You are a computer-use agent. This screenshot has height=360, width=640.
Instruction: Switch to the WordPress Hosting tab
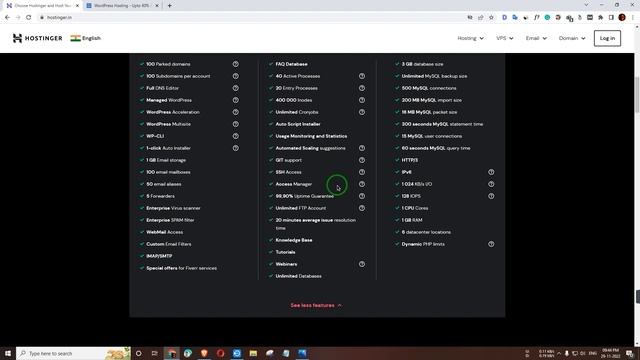tap(121, 6)
